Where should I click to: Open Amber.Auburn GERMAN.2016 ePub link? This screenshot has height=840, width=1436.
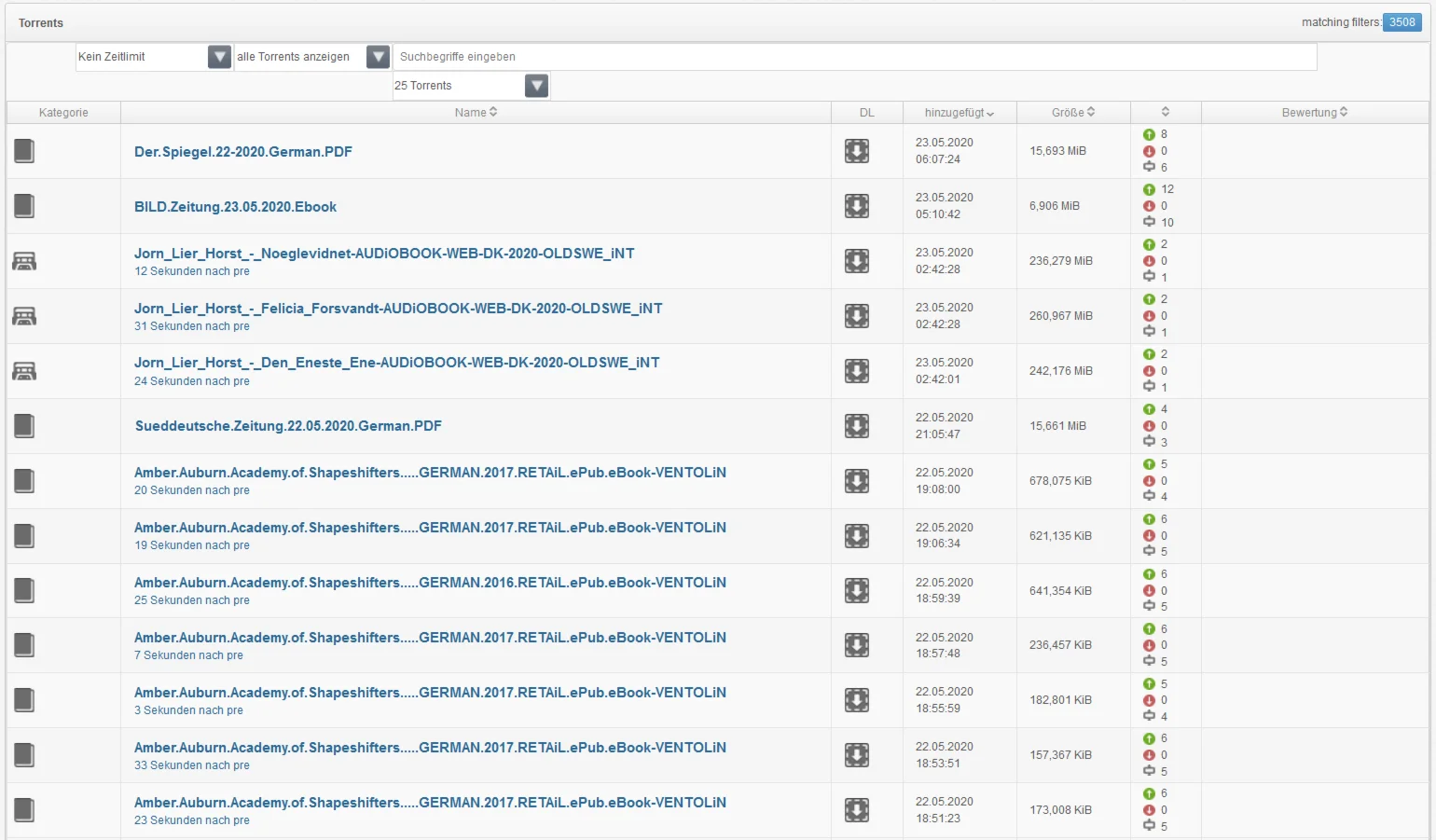tap(430, 583)
